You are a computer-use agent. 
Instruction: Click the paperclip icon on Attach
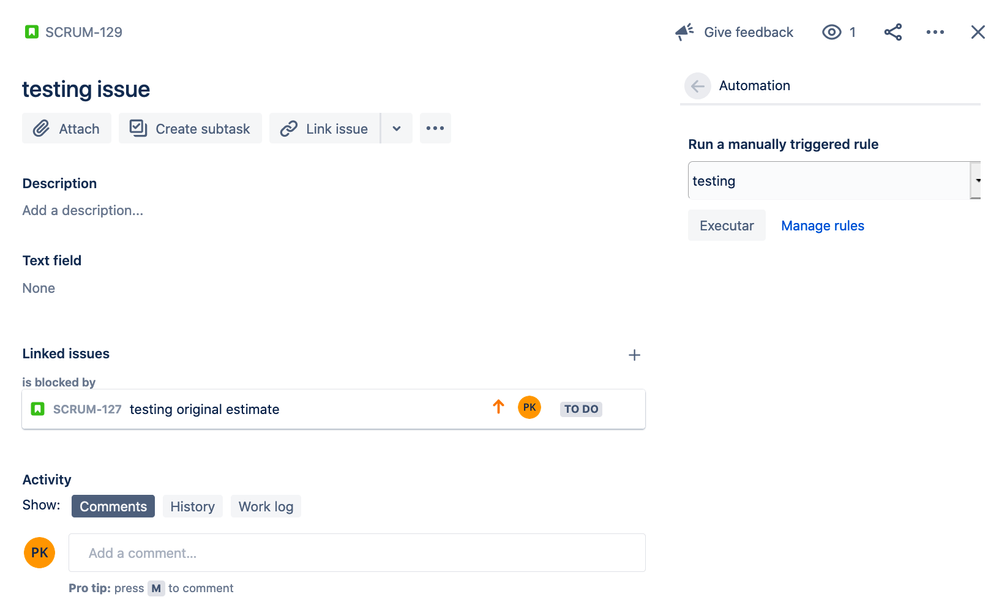pyautogui.click(x=41, y=128)
